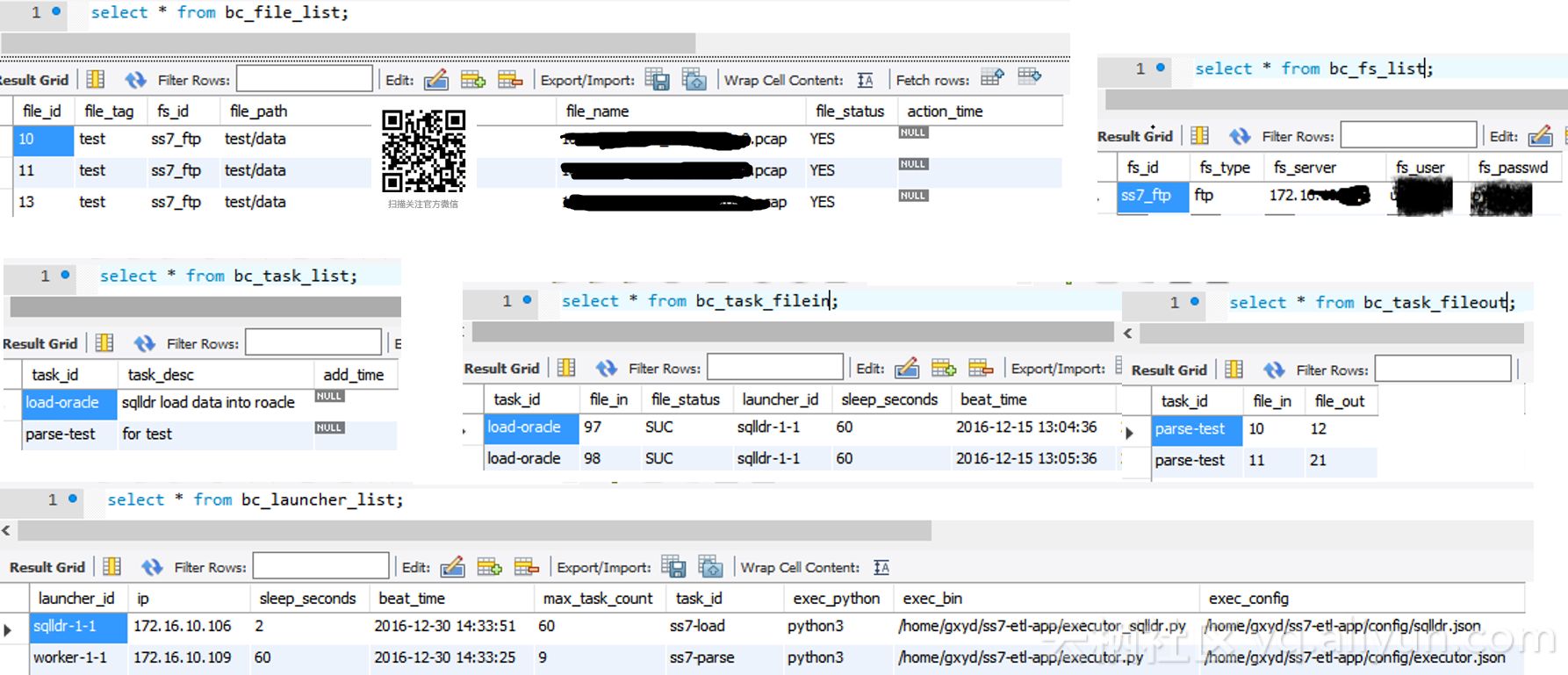The height and width of the screenshot is (675, 1568).
Task: Click Filter Rows field in bc_fs_list panel
Action: pos(1408,135)
